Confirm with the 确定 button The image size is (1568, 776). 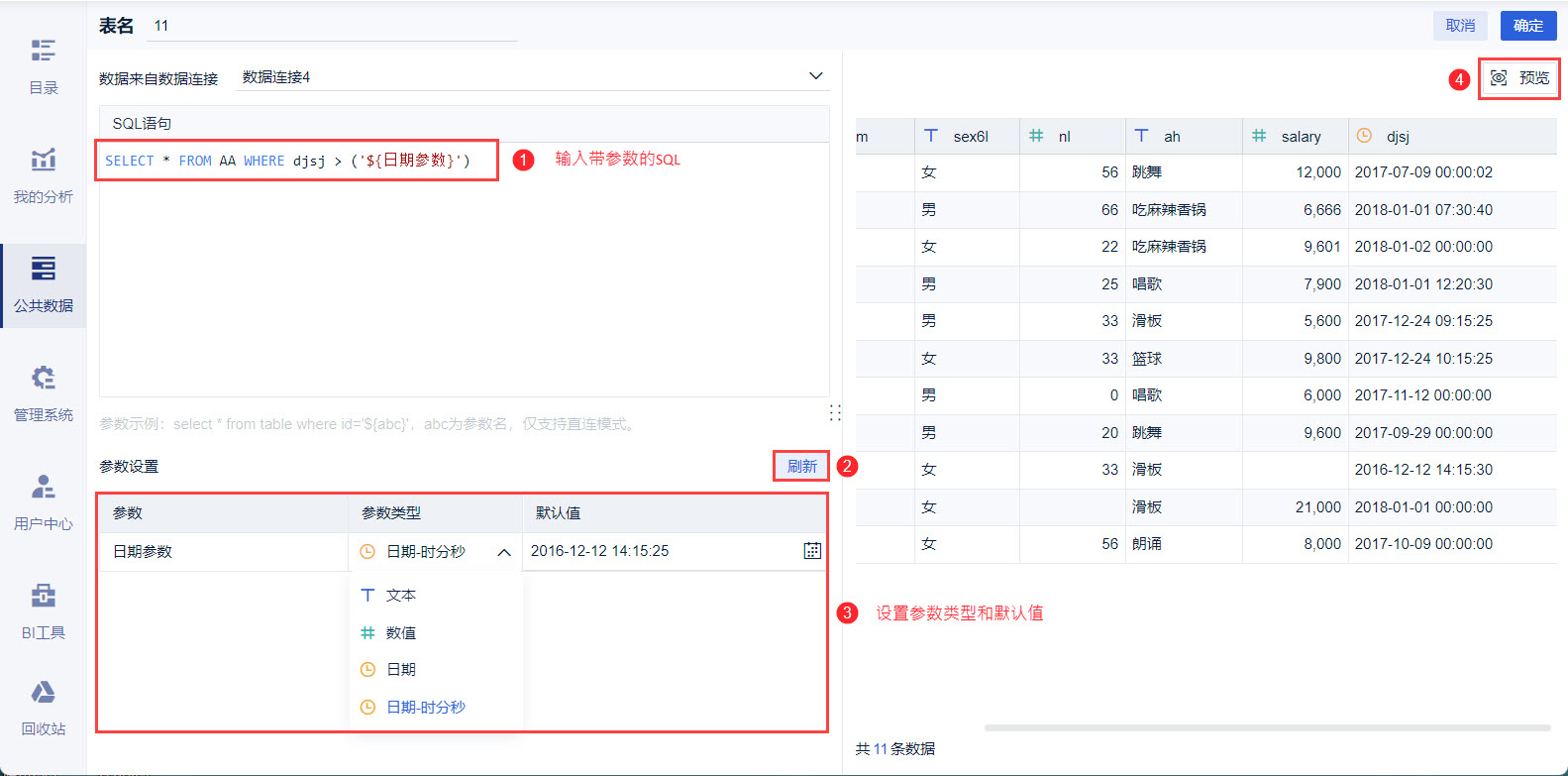(x=1528, y=26)
